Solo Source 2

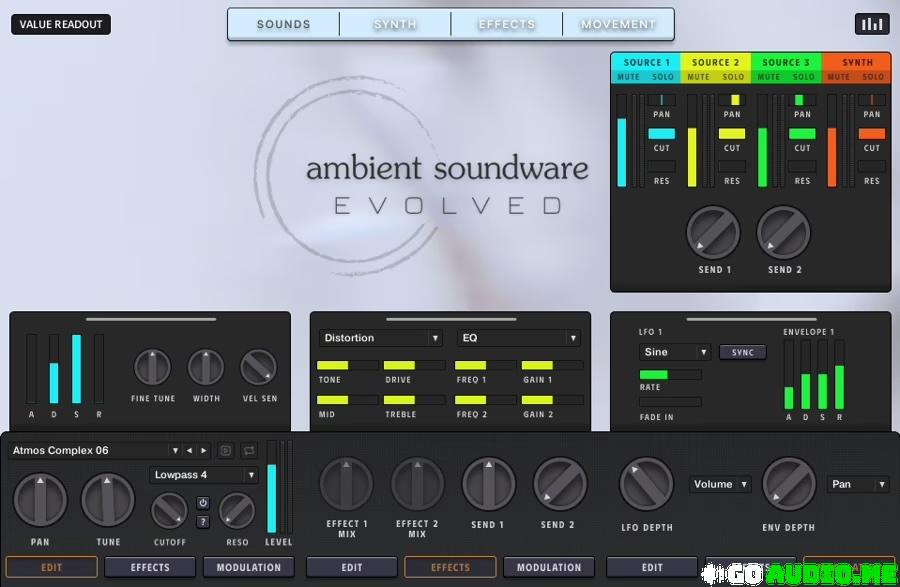(733, 77)
